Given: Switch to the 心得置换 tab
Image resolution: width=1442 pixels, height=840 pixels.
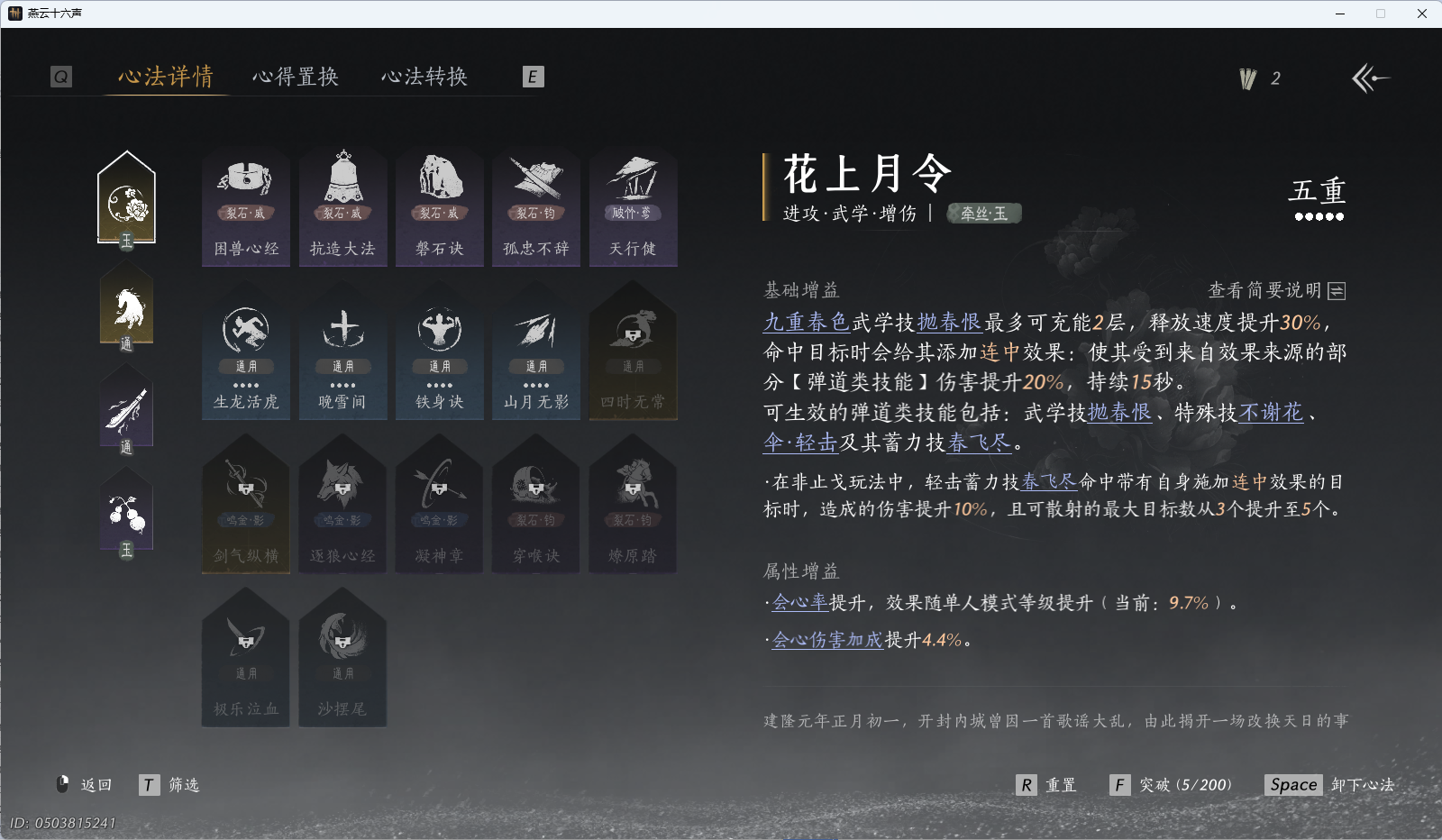Looking at the screenshot, I should click(x=296, y=77).
